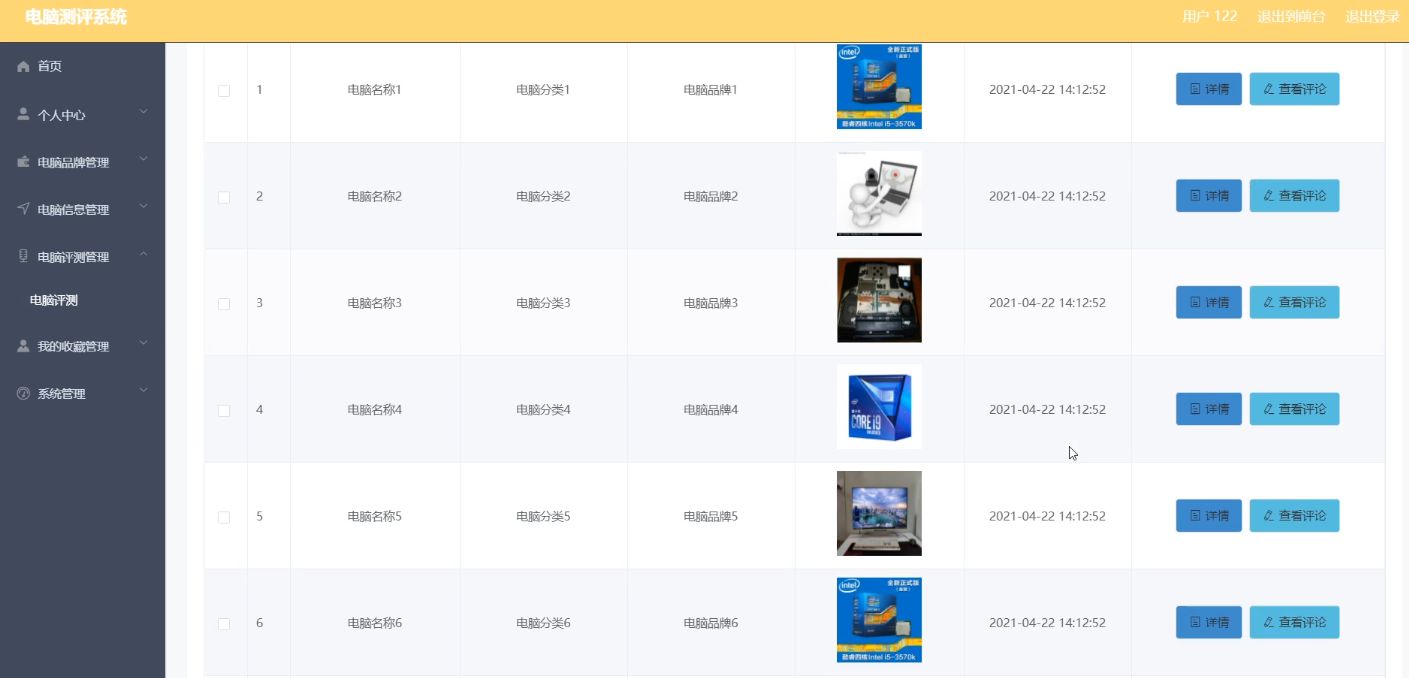Open 详情 for 电脑名称5
1409x678 pixels.
click(x=1209, y=516)
